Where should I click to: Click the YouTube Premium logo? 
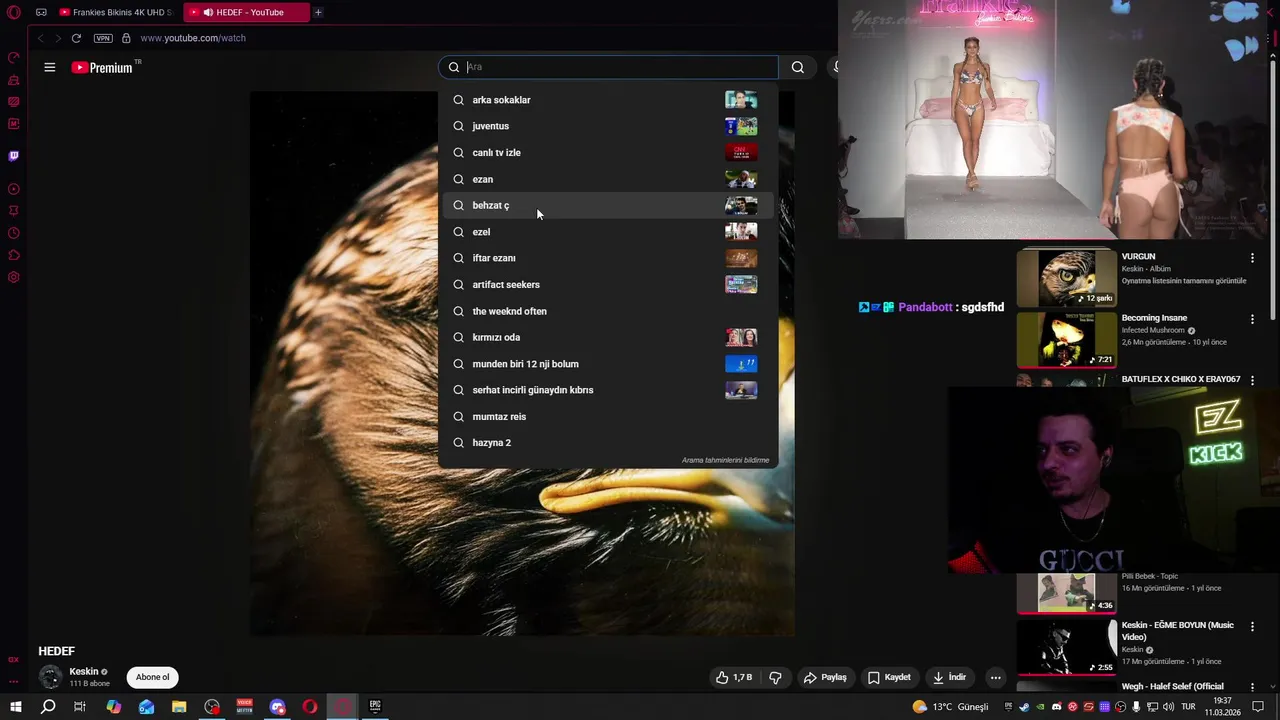tap(102, 67)
